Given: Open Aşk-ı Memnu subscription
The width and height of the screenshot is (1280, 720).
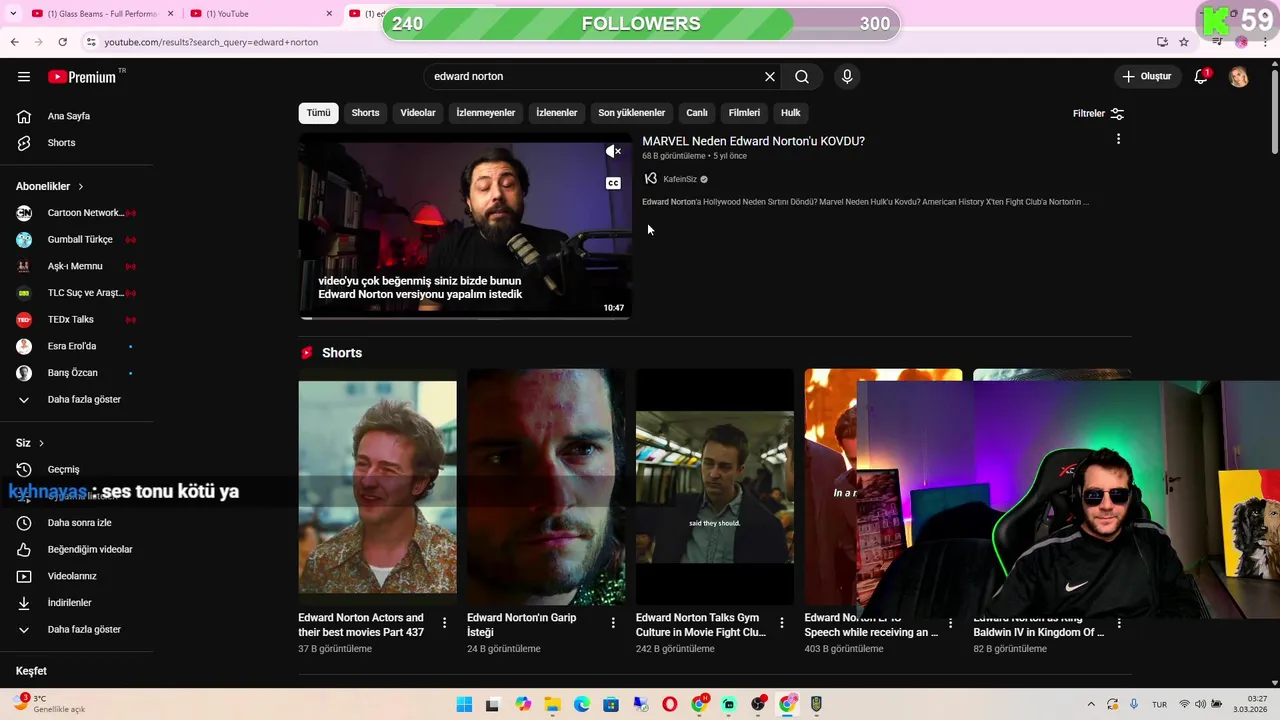Looking at the screenshot, I should coord(77,266).
